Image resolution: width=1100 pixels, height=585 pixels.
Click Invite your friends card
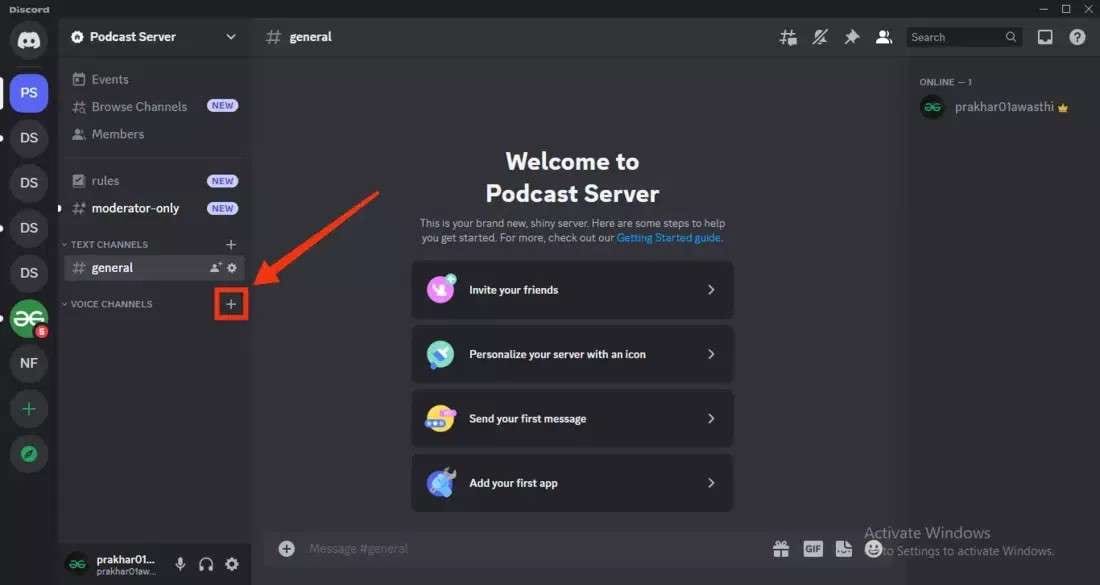[572, 290]
